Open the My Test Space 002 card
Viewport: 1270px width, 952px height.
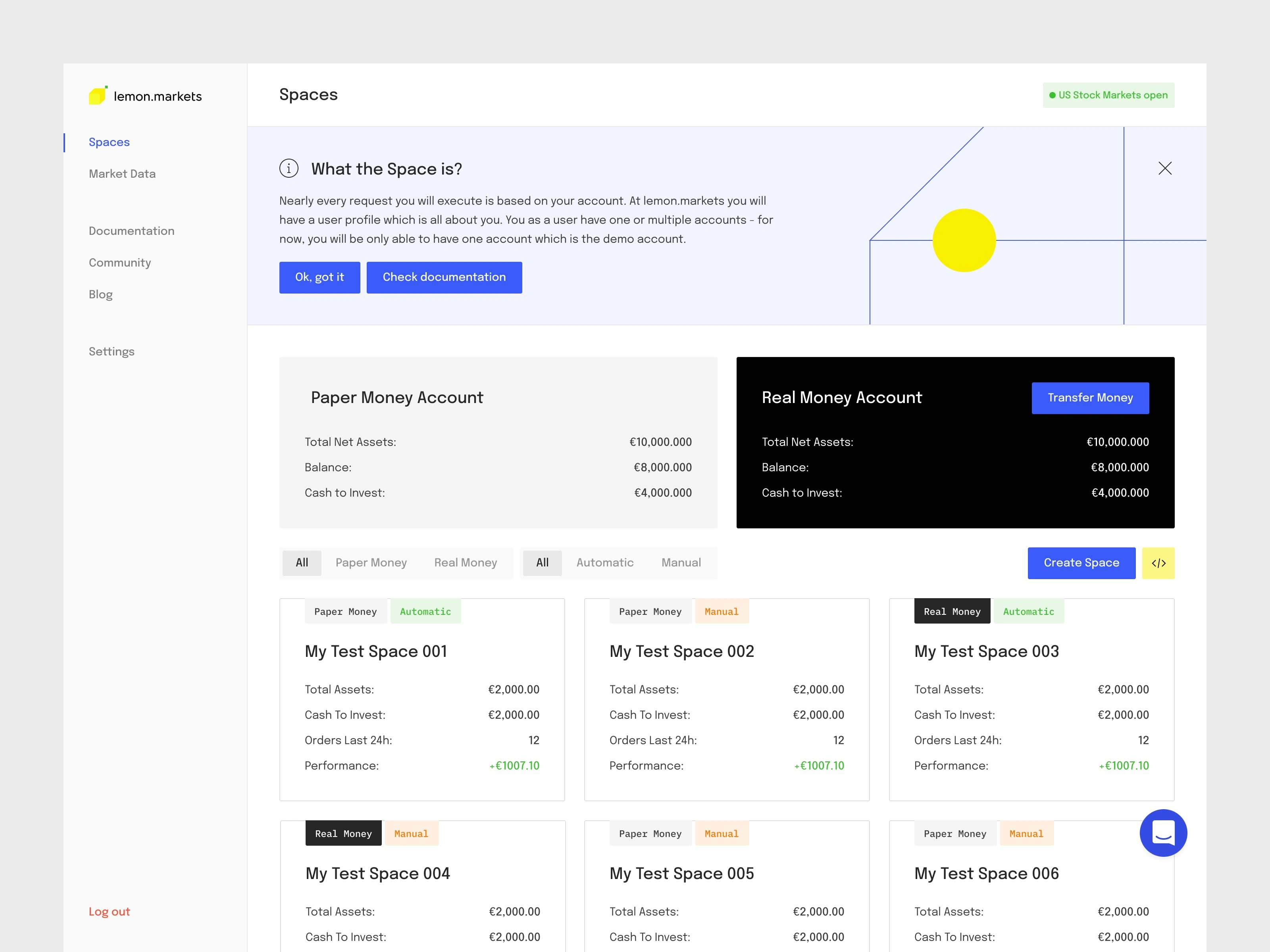tap(727, 699)
